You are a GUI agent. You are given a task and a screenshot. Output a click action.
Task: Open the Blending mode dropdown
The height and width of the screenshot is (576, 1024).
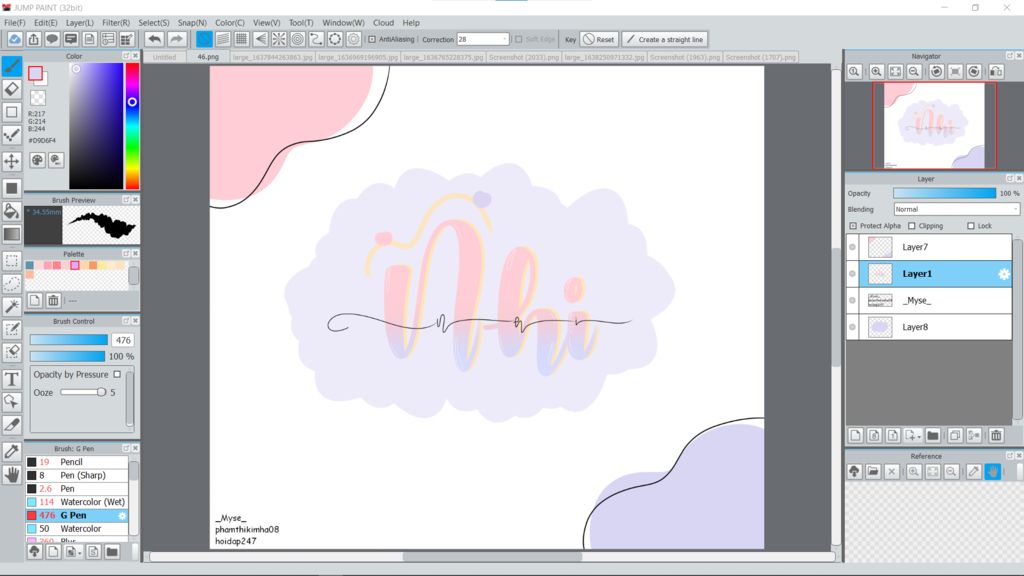956,210
